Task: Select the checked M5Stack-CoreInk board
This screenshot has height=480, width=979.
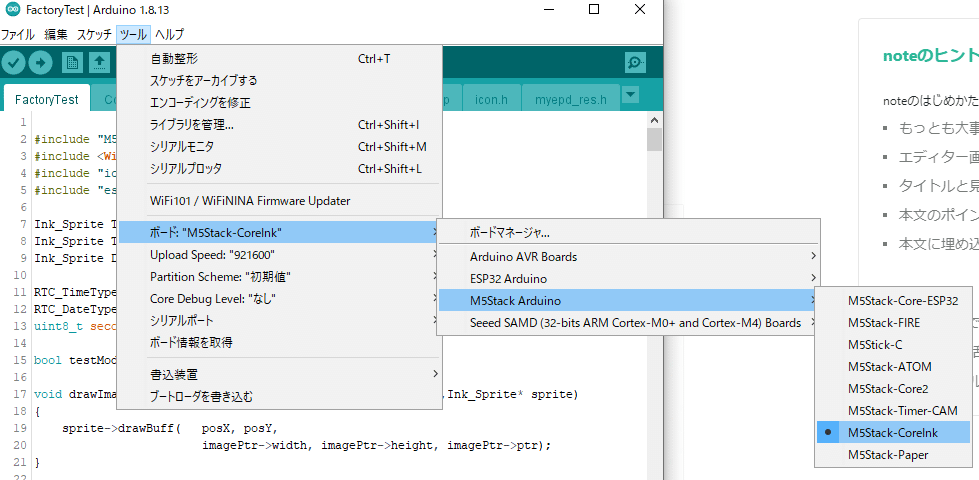Action: click(893, 432)
